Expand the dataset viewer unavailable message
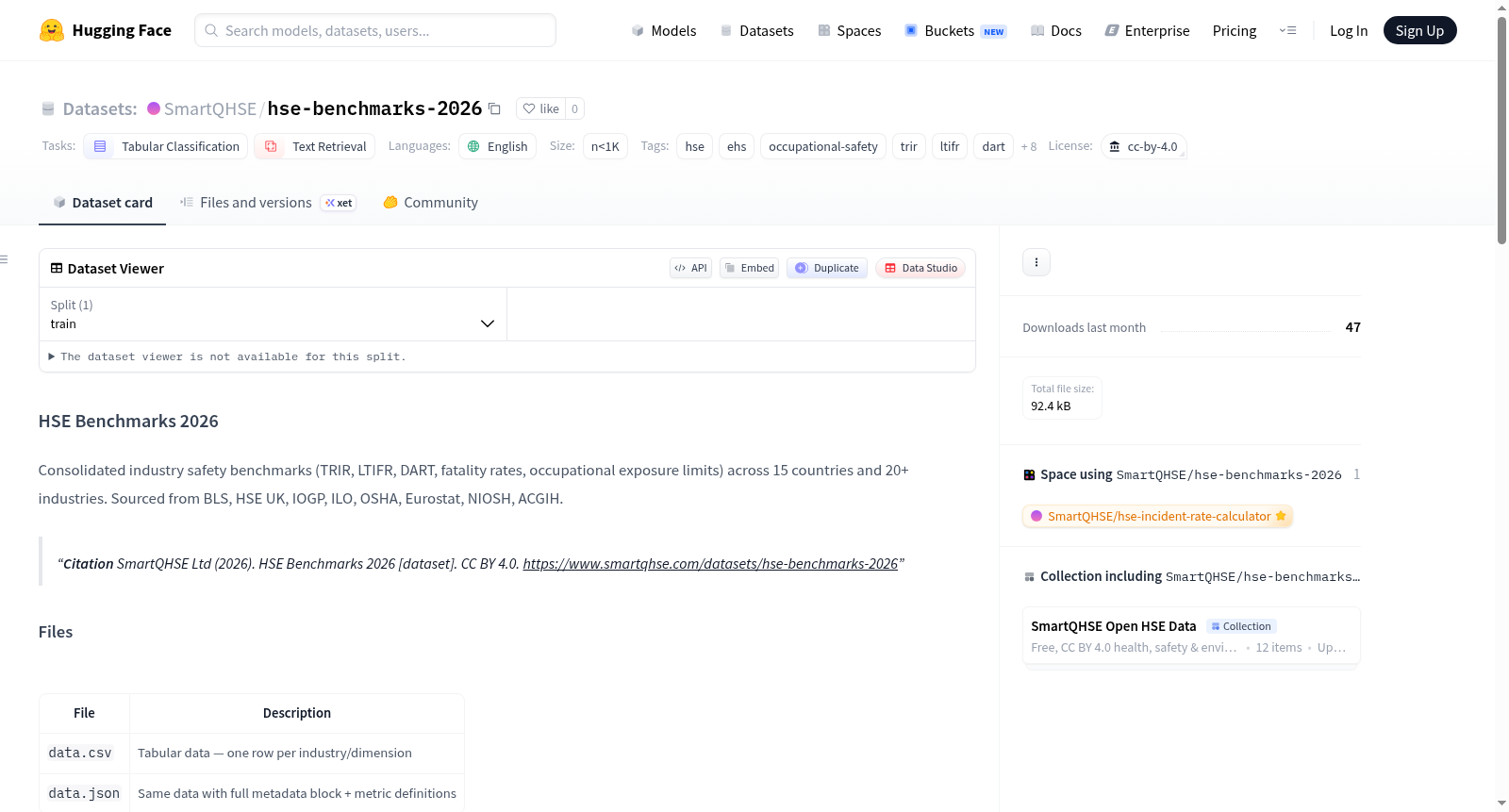 (227, 356)
